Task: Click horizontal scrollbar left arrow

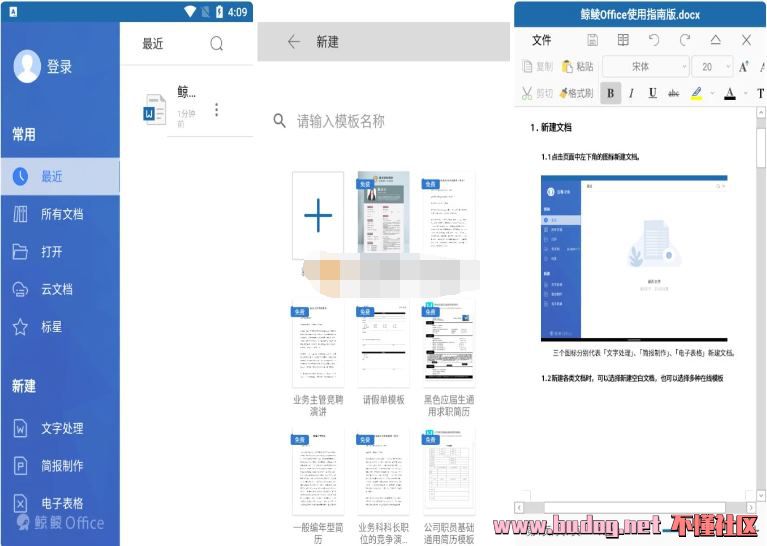Action: pyautogui.click(x=519, y=507)
